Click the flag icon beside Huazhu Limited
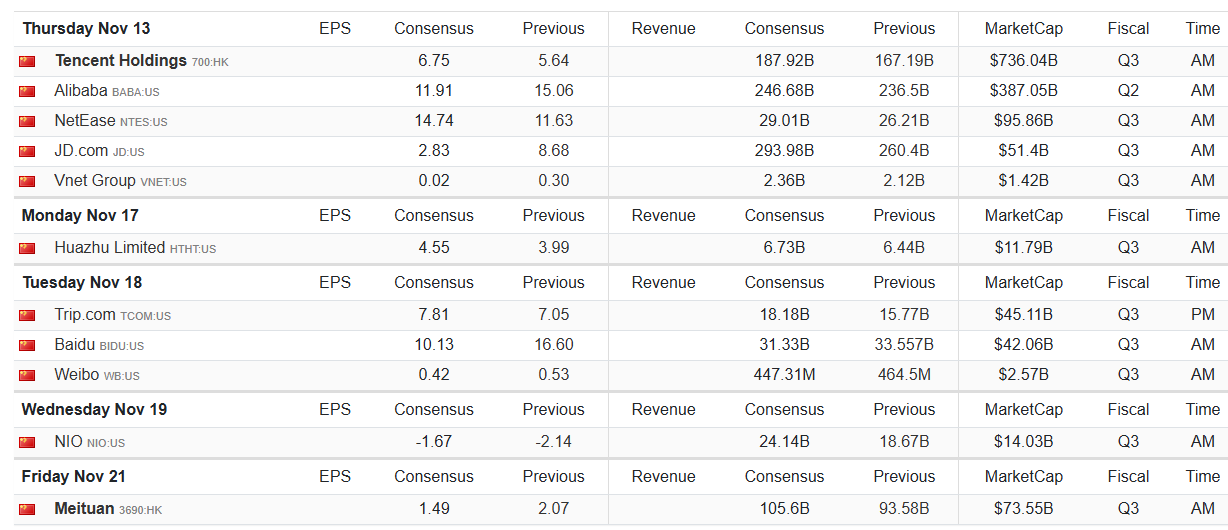Viewport: 1228px width, 530px height. pyautogui.click(x=27, y=248)
